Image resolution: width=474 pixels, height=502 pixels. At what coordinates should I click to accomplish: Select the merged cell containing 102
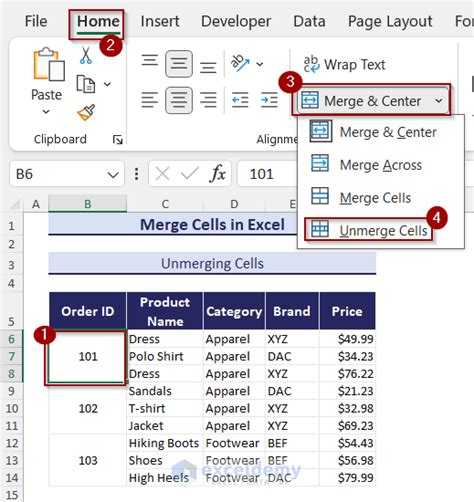pyautogui.click(x=88, y=408)
